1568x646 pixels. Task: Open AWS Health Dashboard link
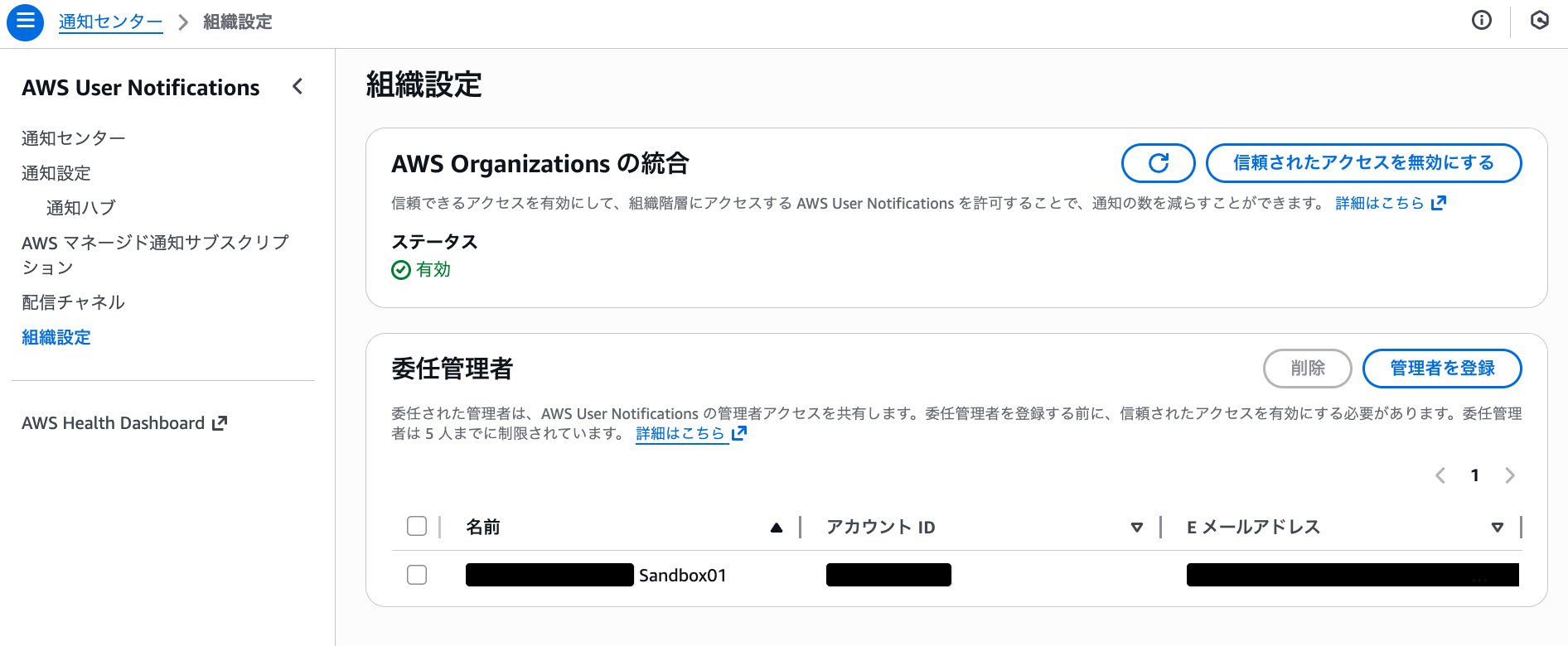click(x=114, y=423)
